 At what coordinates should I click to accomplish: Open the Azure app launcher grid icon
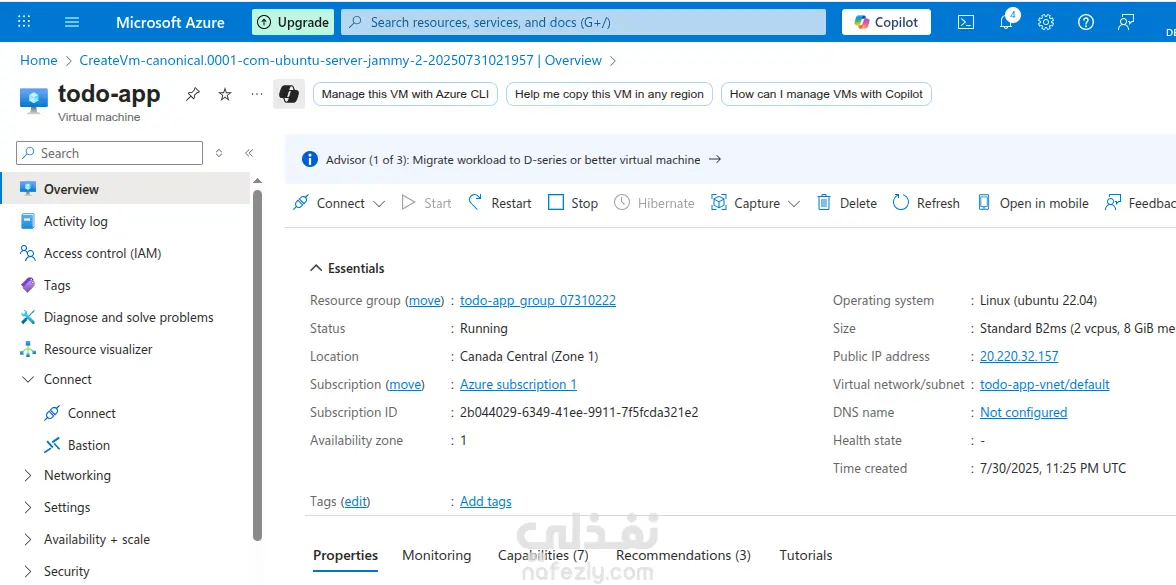tap(24, 22)
